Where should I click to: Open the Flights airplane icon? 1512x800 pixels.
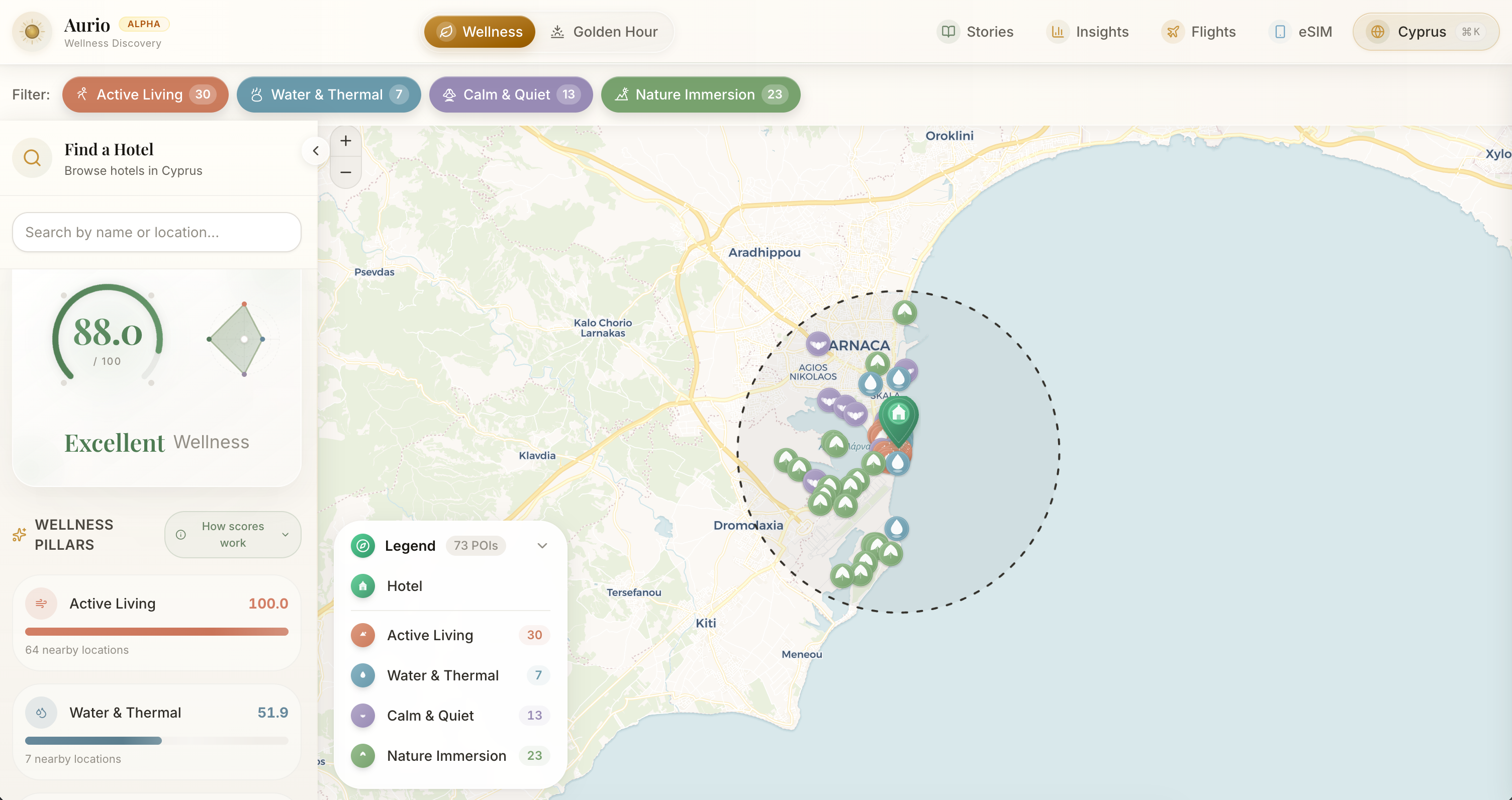point(1173,32)
